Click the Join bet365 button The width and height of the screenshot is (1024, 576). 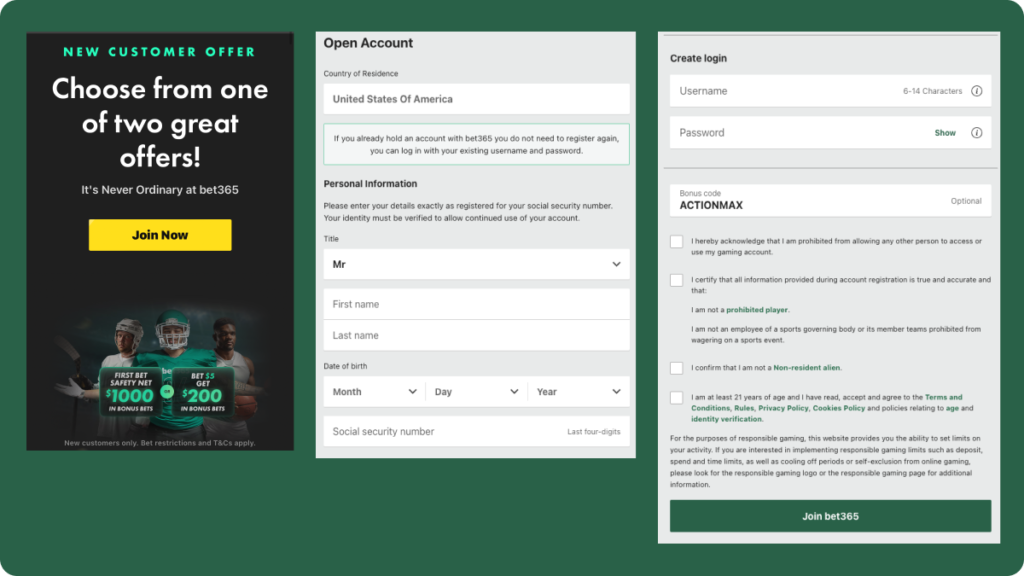[x=830, y=516]
